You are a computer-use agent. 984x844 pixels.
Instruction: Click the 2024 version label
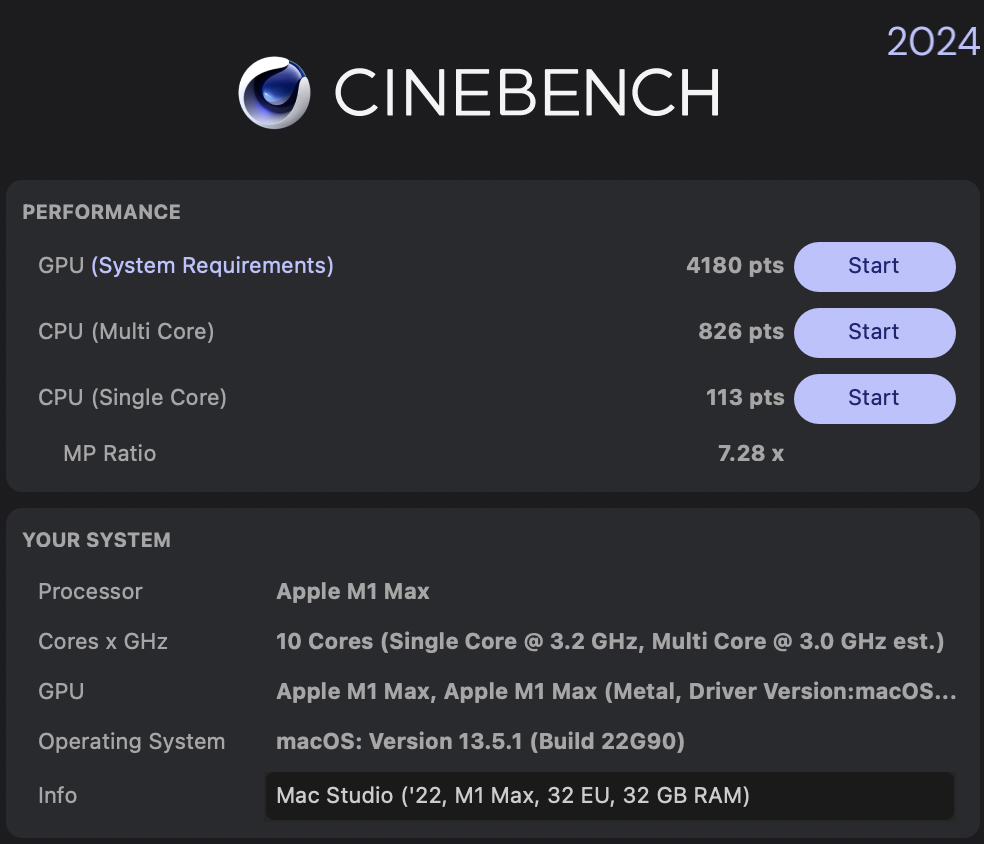coord(932,42)
